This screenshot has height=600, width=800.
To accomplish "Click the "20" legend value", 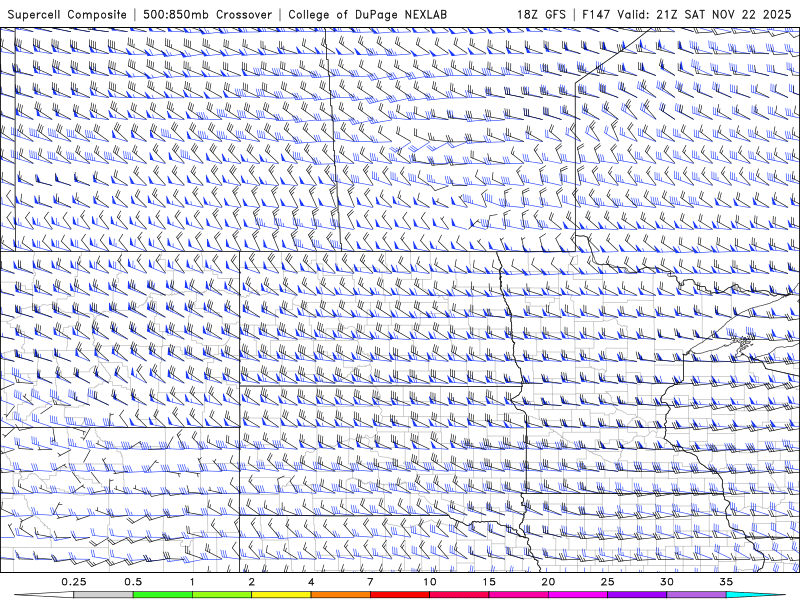I will [x=548, y=582].
